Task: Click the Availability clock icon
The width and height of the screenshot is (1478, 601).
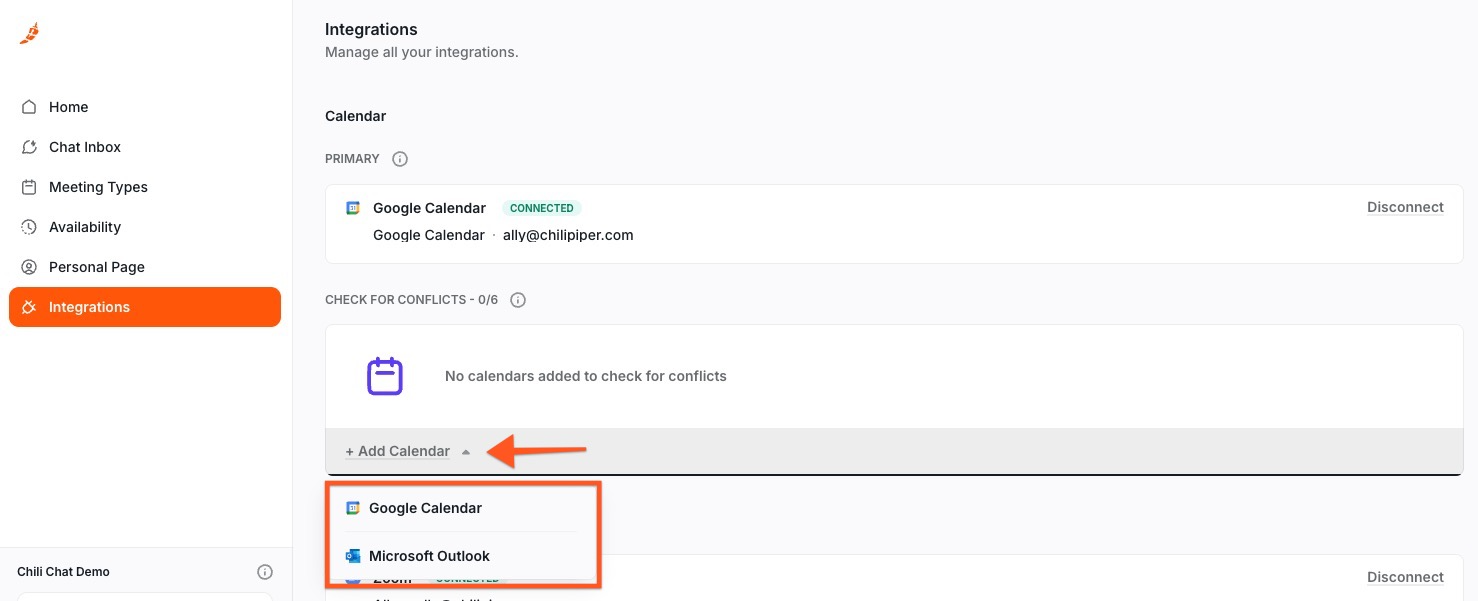Action: coord(30,227)
